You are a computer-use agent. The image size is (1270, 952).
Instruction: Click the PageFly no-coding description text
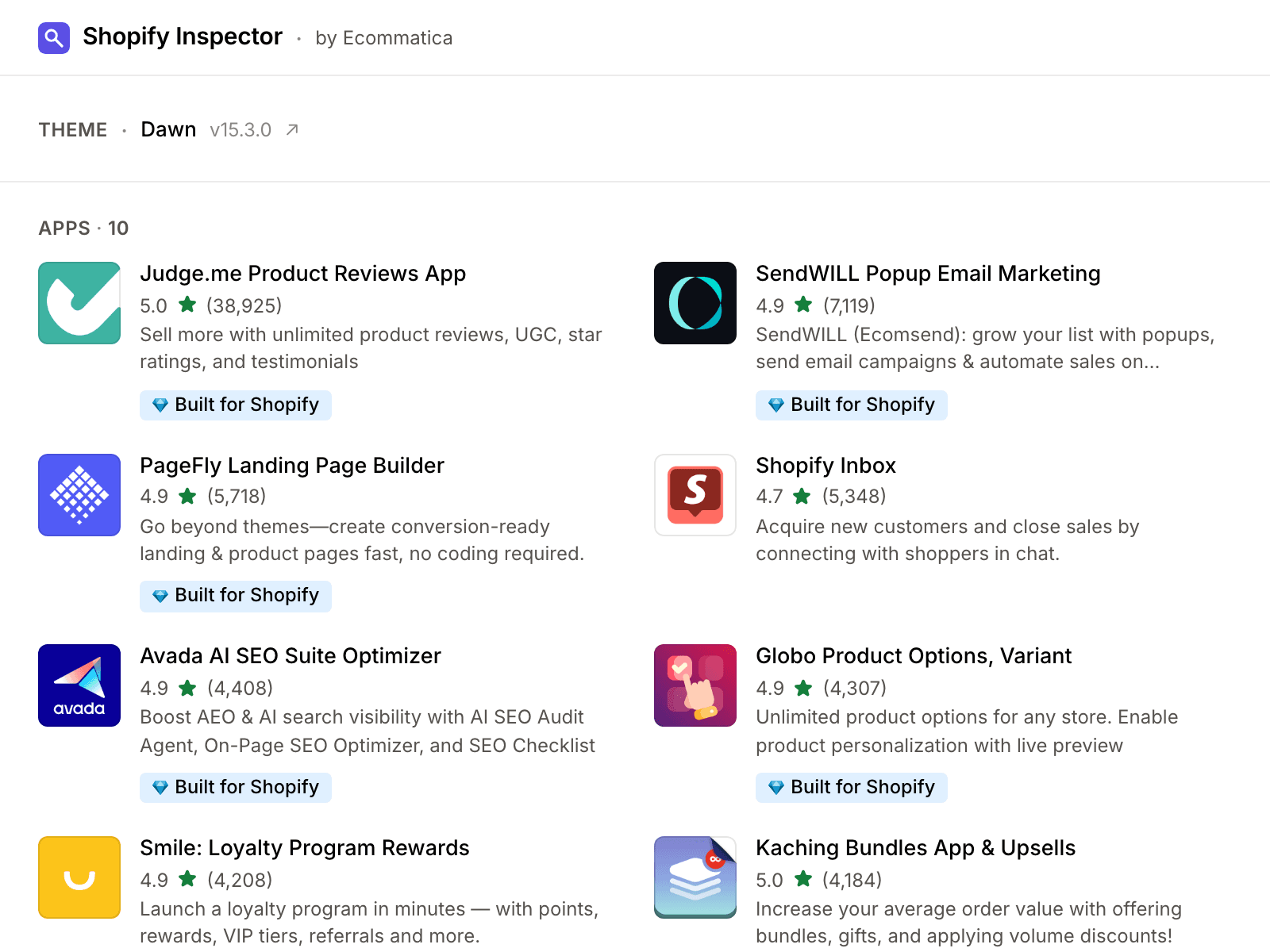pyautogui.click(x=362, y=540)
